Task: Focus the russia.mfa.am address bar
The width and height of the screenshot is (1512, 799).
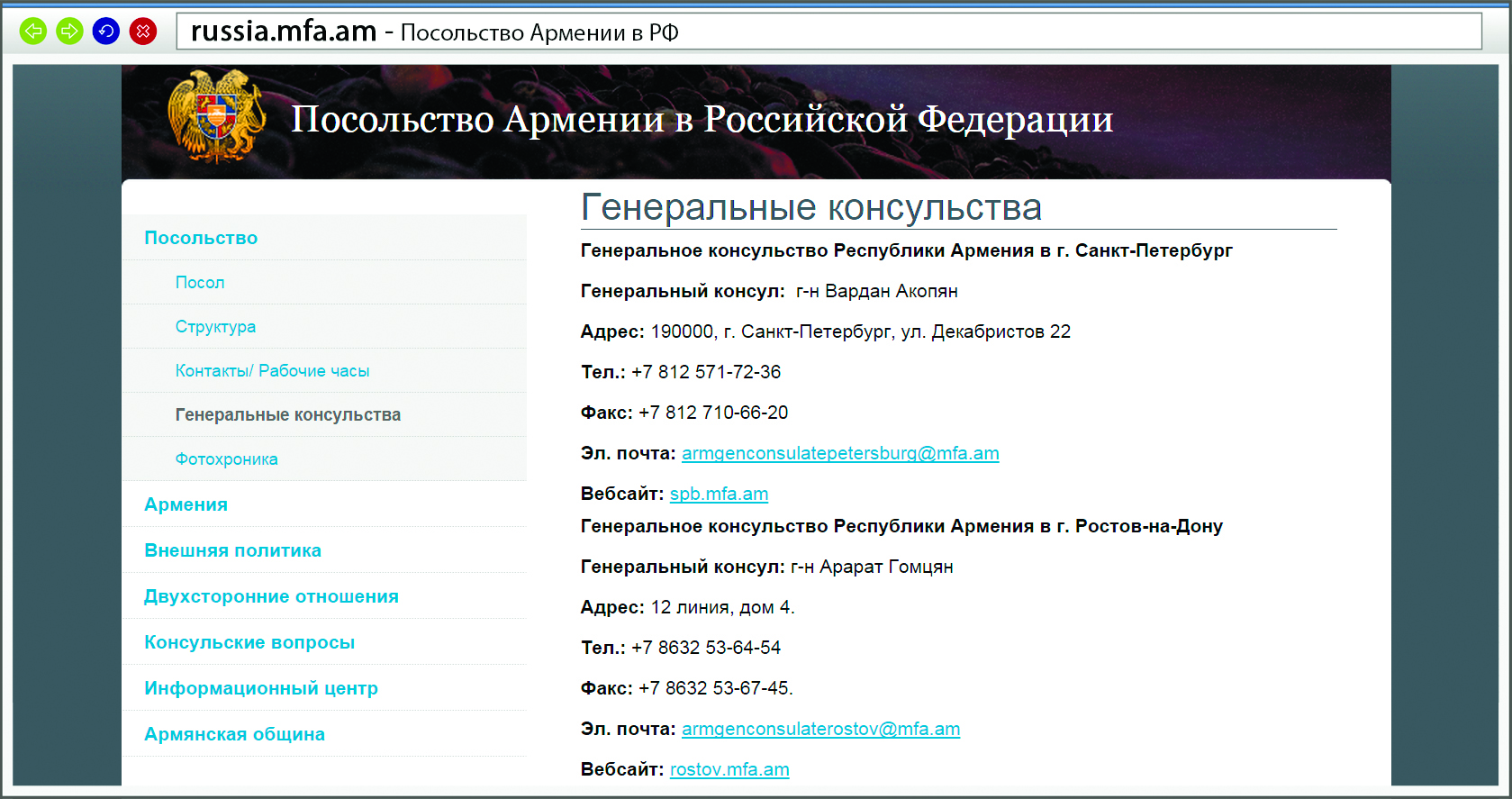Action: tap(828, 32)
